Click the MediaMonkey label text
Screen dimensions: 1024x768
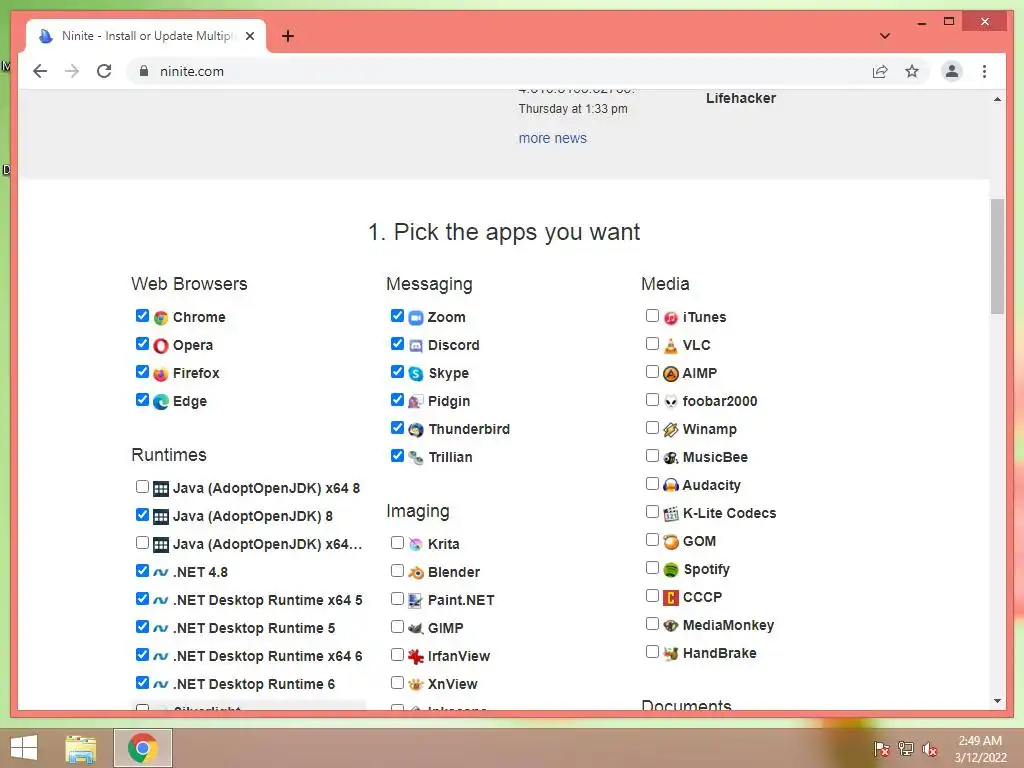click(728, 626)
